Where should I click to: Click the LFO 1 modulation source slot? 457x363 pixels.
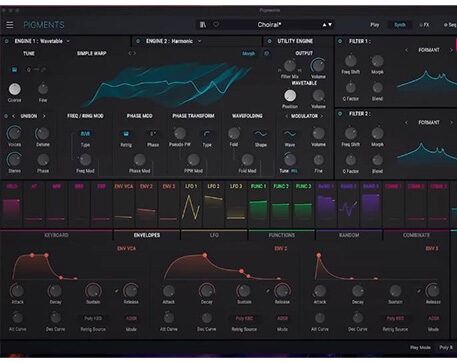pos(191,204)
